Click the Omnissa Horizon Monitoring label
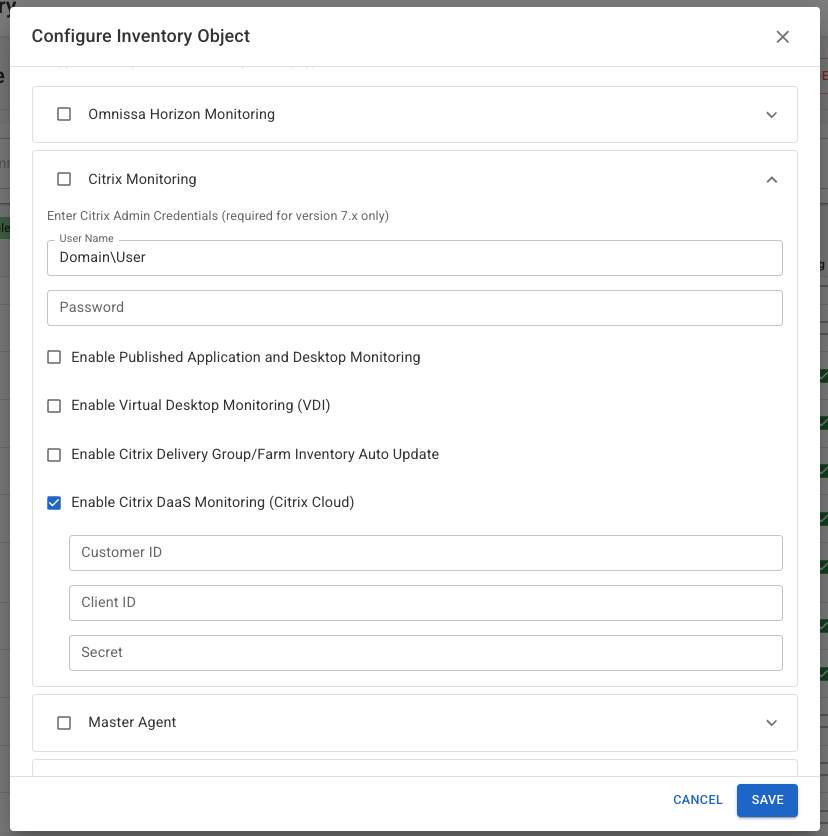Viewport: 828px width, 836px height. [x=181, y=114]
